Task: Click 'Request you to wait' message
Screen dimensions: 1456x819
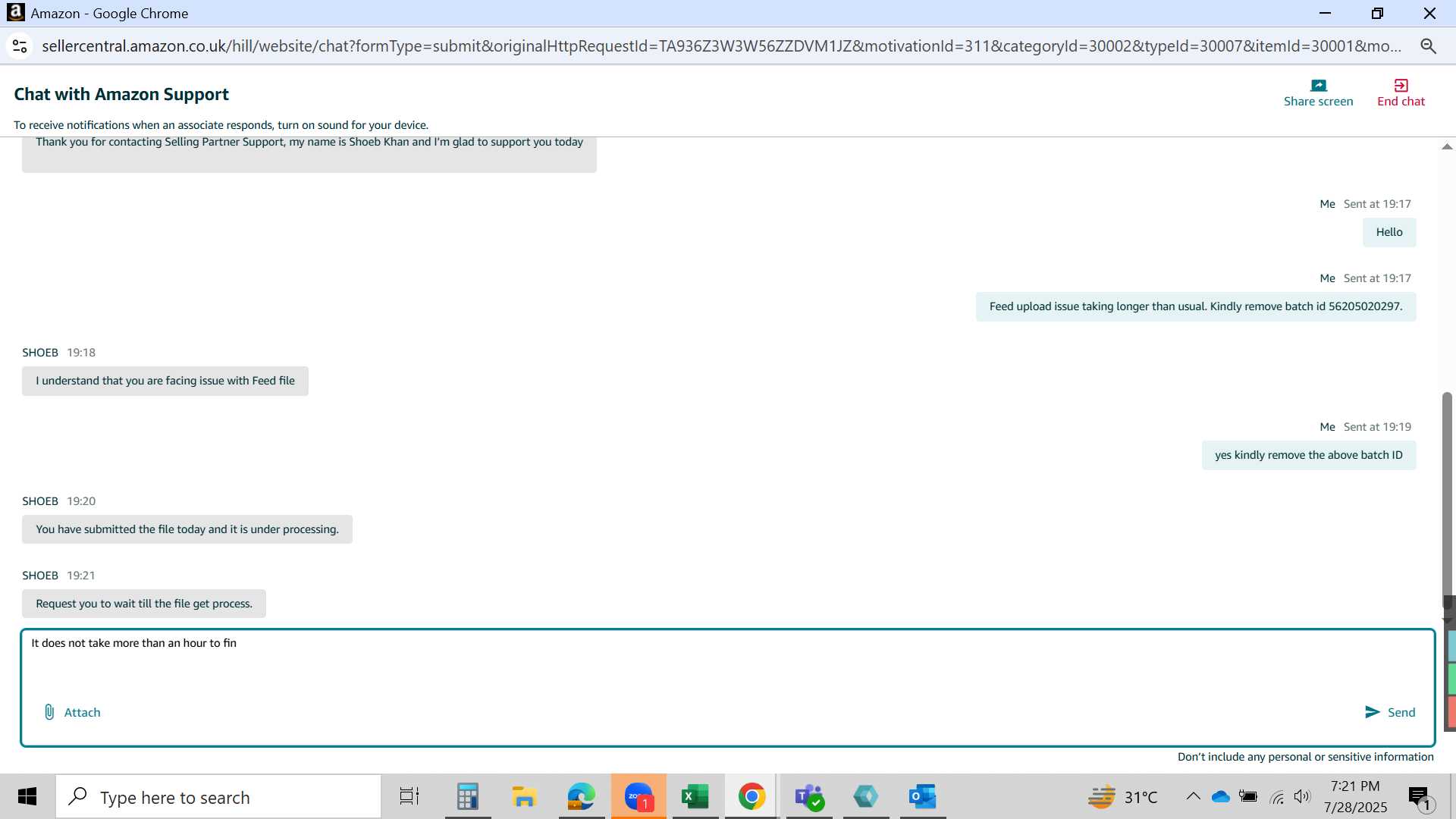Action: [x=144, y=604]
